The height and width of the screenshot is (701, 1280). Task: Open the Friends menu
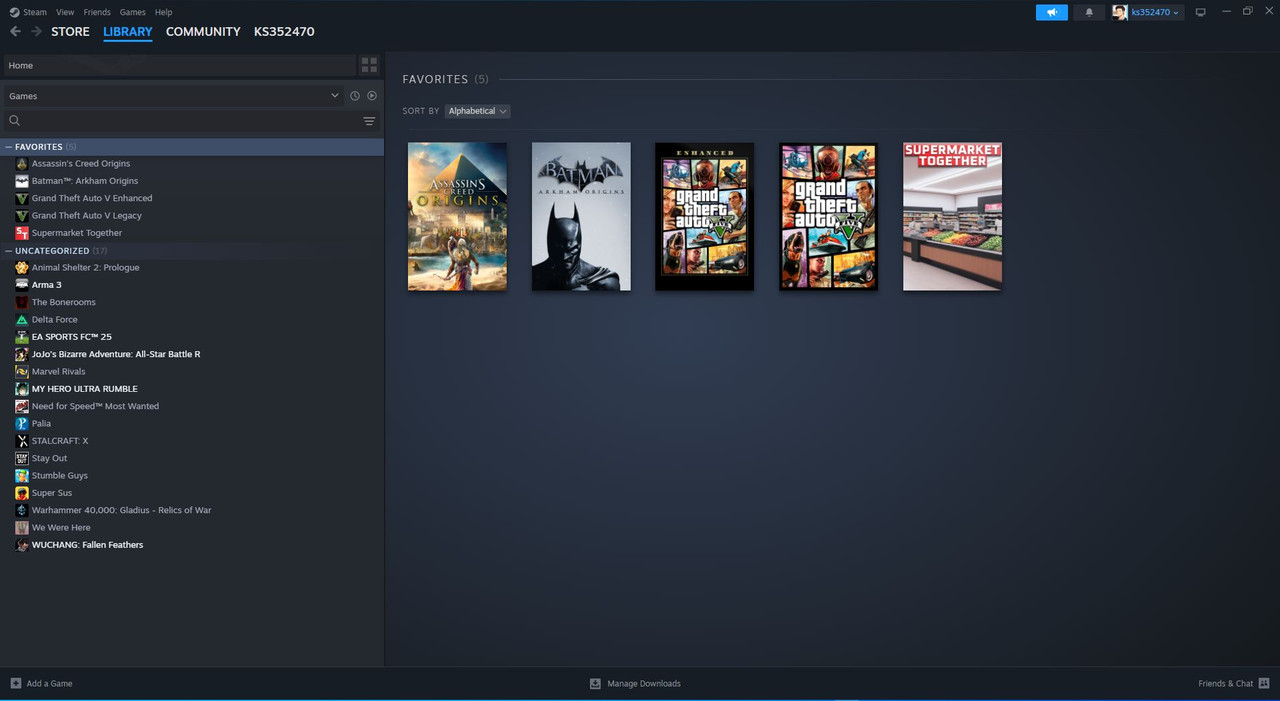click(x=97, y=12)
